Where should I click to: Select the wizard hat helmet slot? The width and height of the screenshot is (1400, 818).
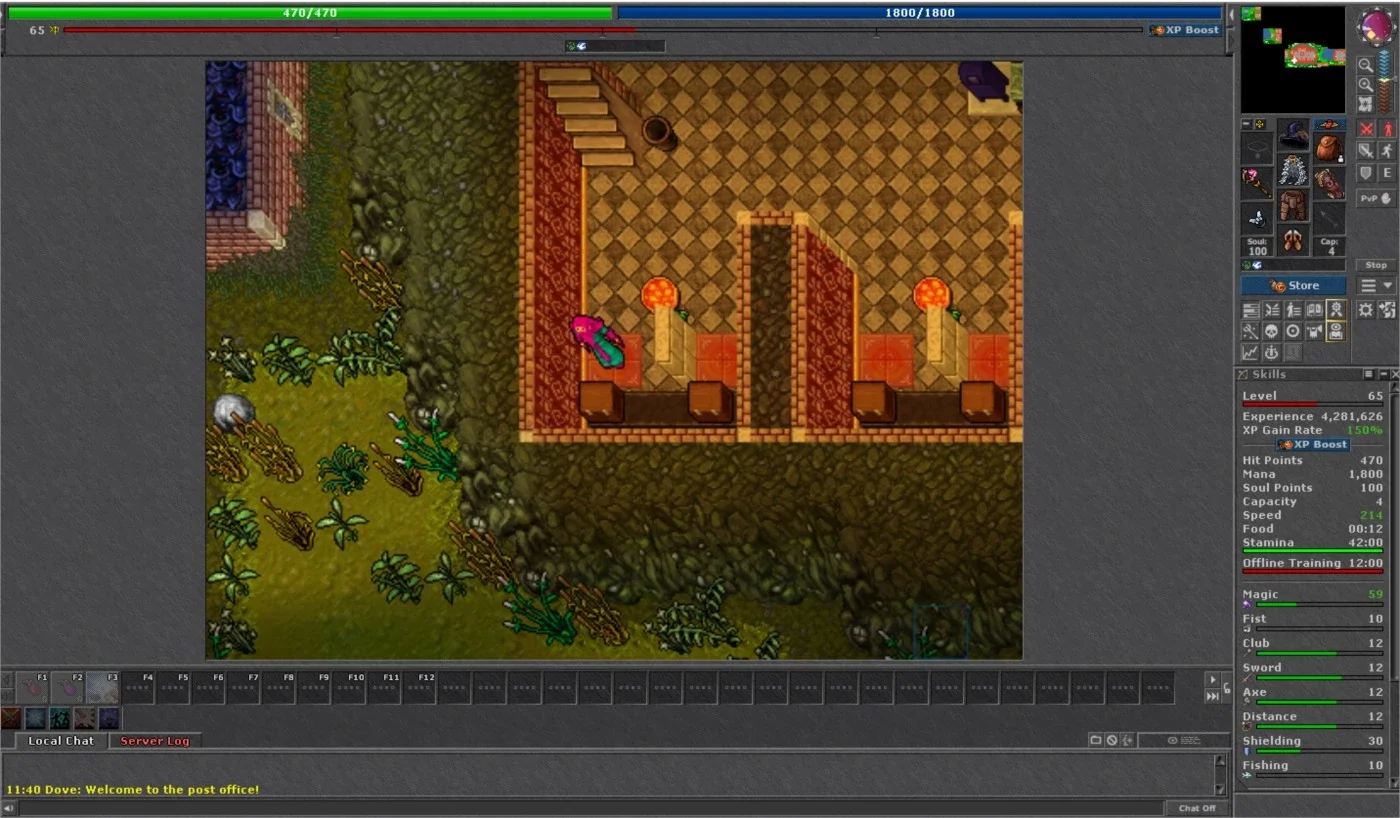pyautogui.click(x=1293, y=134)
